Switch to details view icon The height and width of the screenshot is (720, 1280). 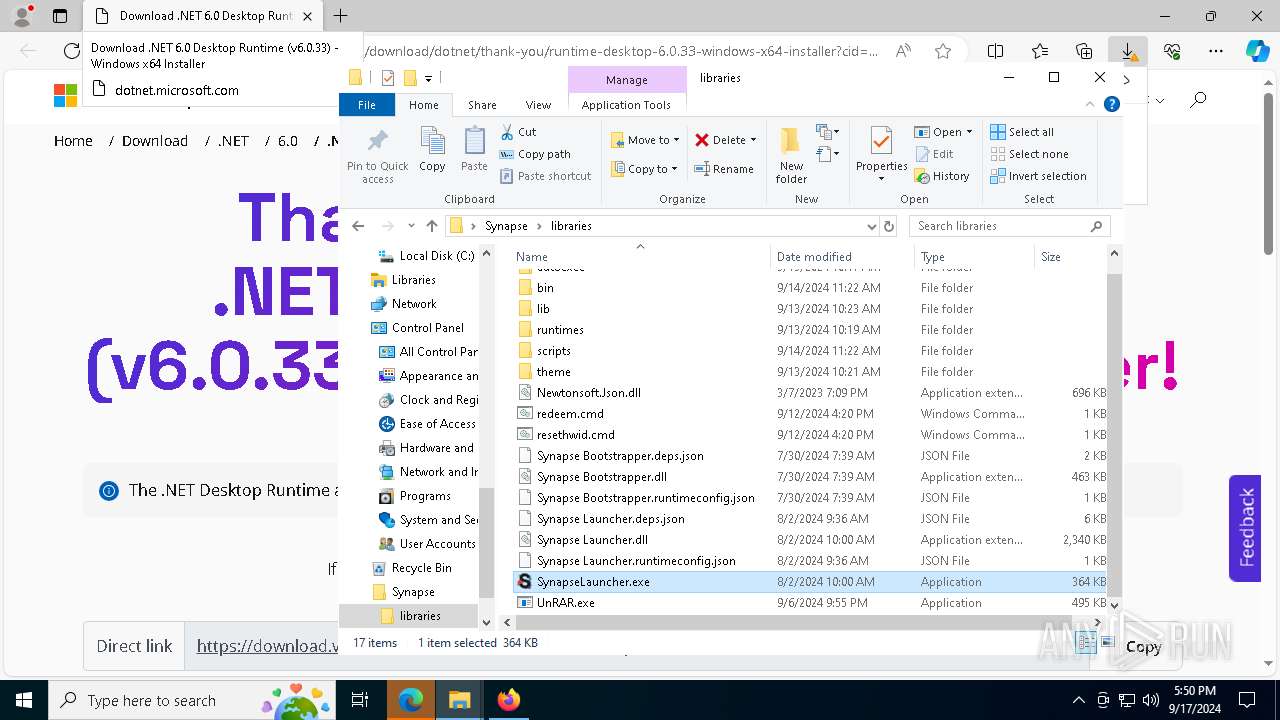tap(1086, 643)
